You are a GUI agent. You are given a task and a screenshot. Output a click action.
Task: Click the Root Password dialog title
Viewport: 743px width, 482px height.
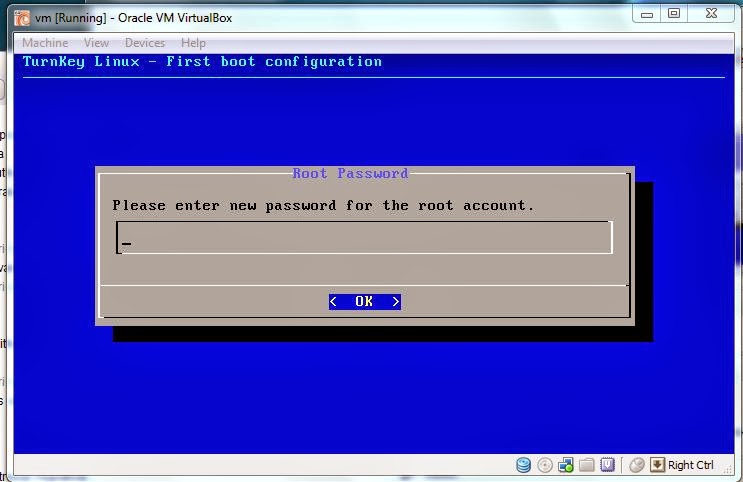[350, 173]
